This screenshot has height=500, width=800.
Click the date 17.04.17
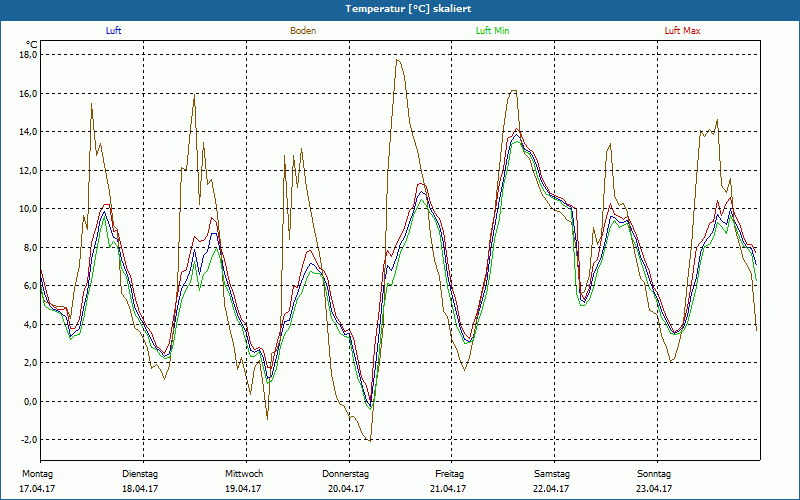click(37, 489)
